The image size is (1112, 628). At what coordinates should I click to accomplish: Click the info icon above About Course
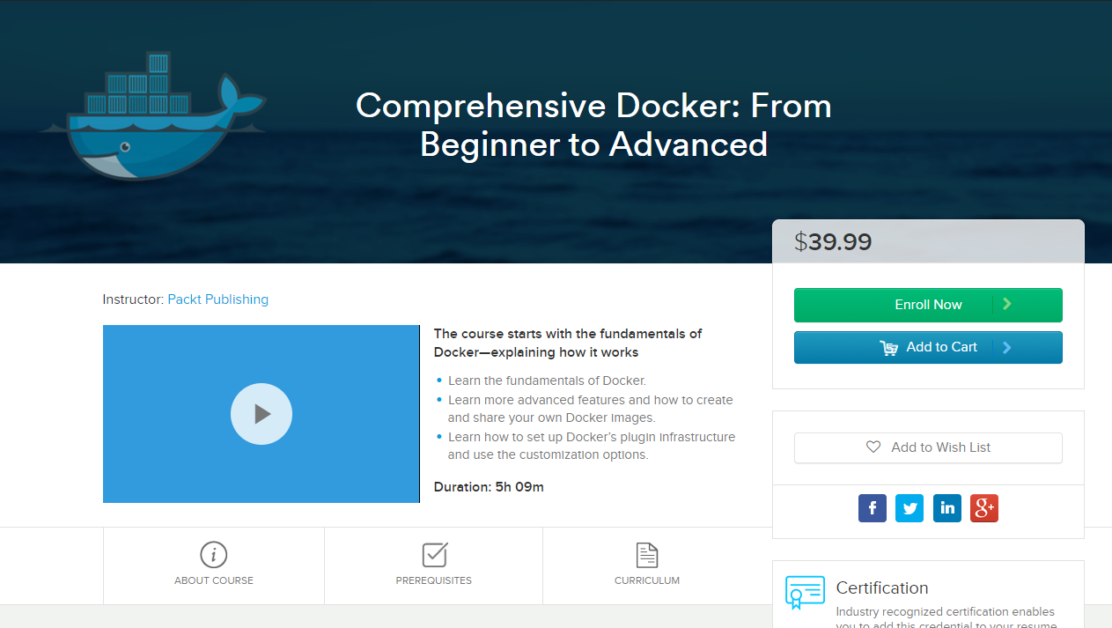tap(213, 553)
